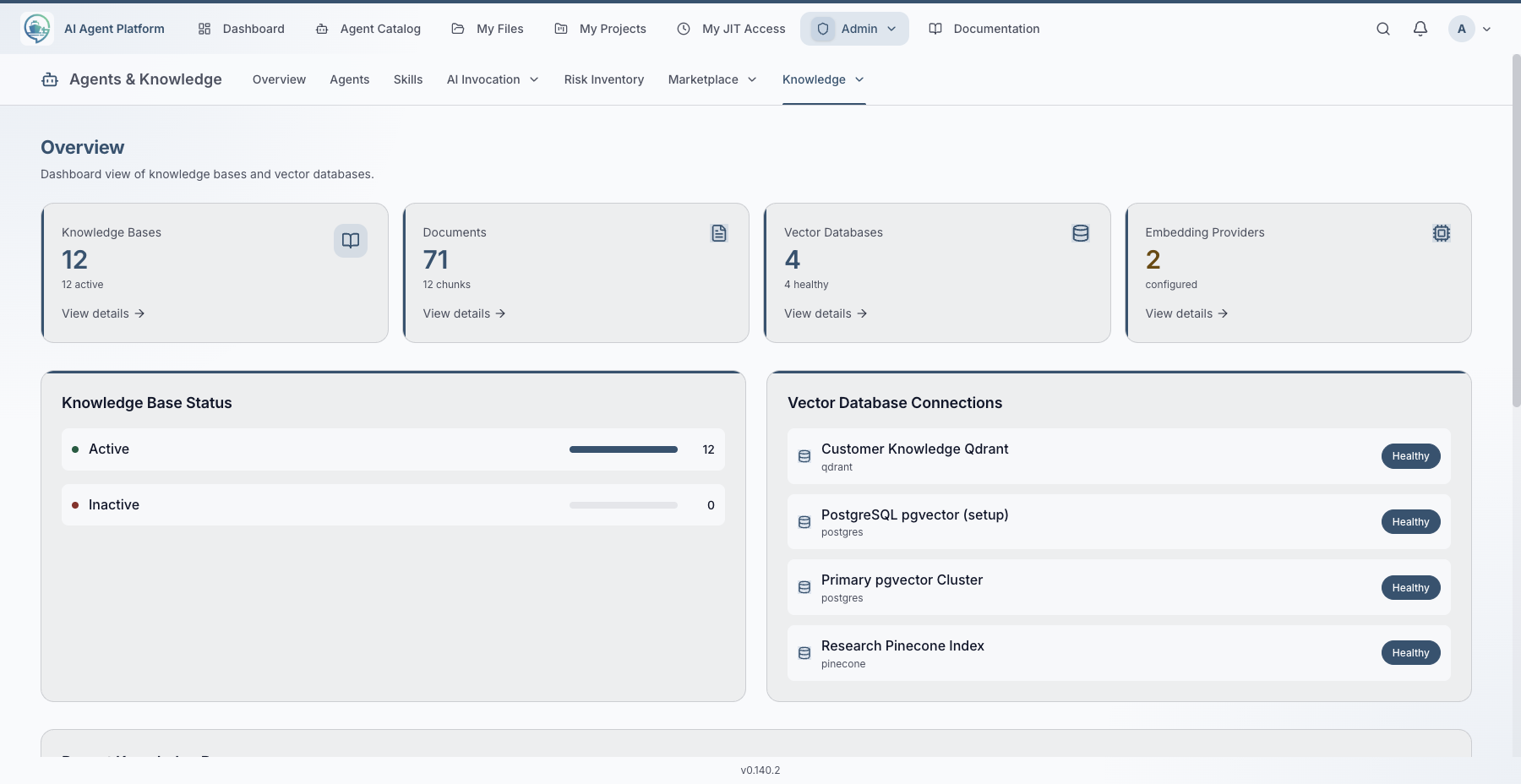This screenshot has height=784, width=1521.
Task: Switch to the Agents tab
Action: [350, 79]
